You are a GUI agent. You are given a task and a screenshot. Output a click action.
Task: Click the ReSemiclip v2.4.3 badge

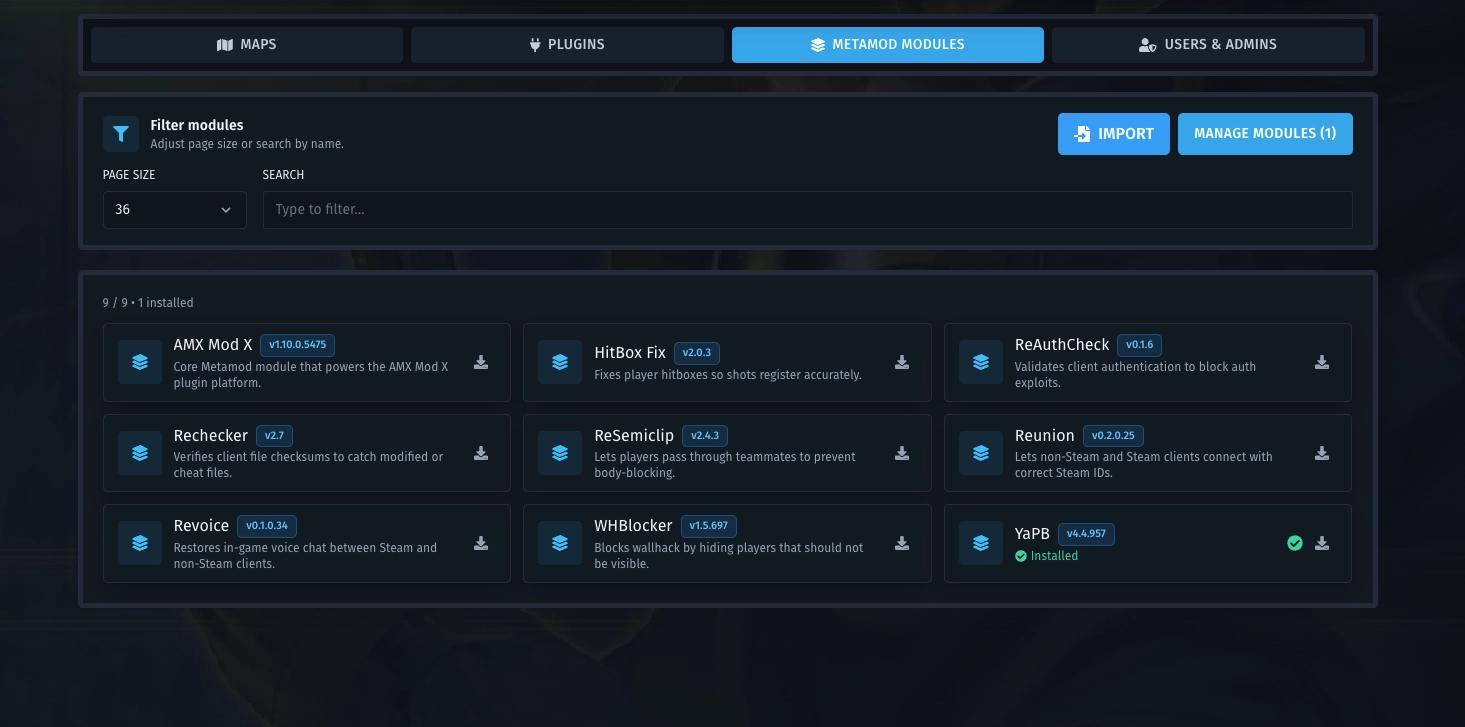point(705,436)
